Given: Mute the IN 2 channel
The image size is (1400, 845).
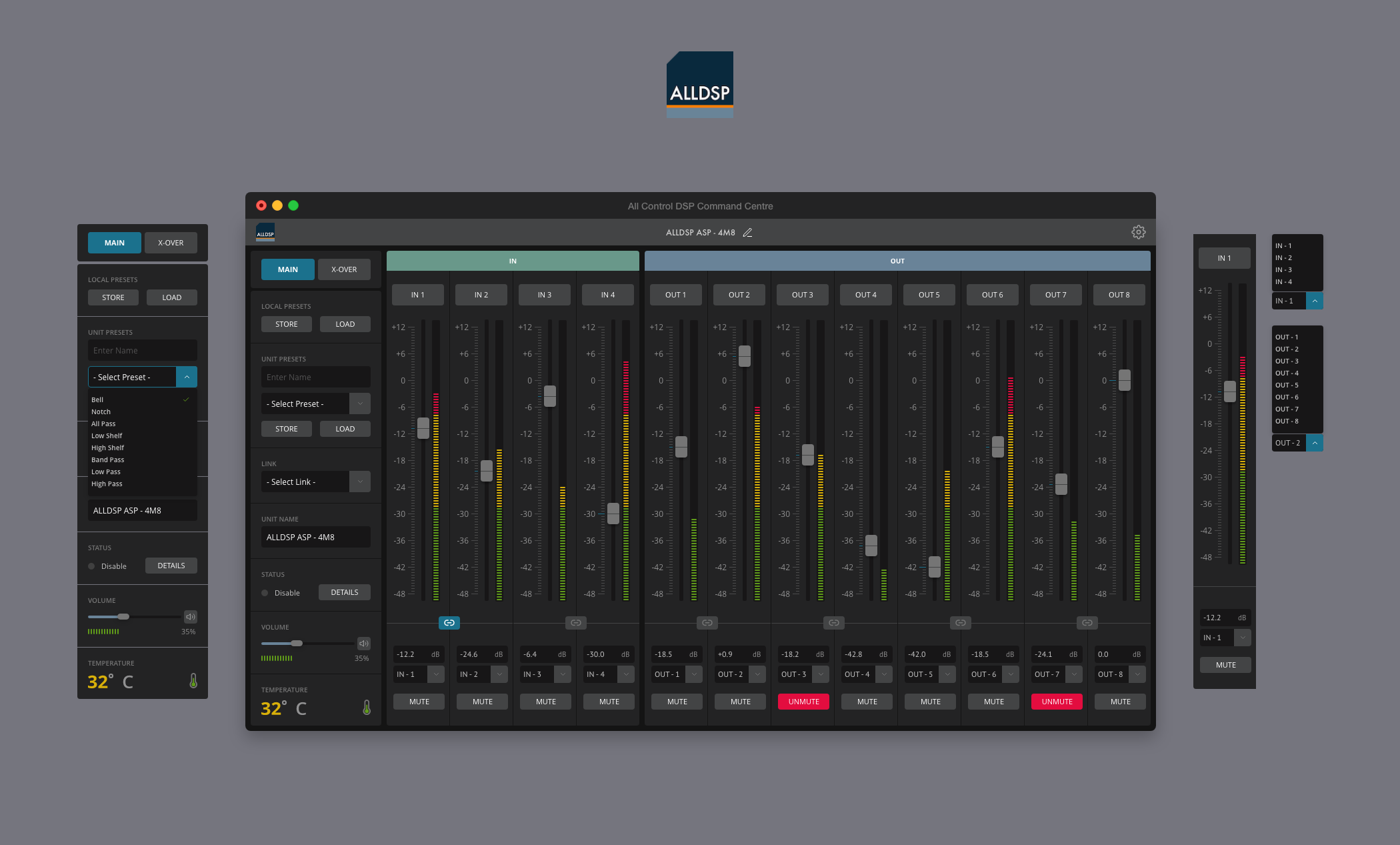Looking at the screenshot, I should (482, 702).
